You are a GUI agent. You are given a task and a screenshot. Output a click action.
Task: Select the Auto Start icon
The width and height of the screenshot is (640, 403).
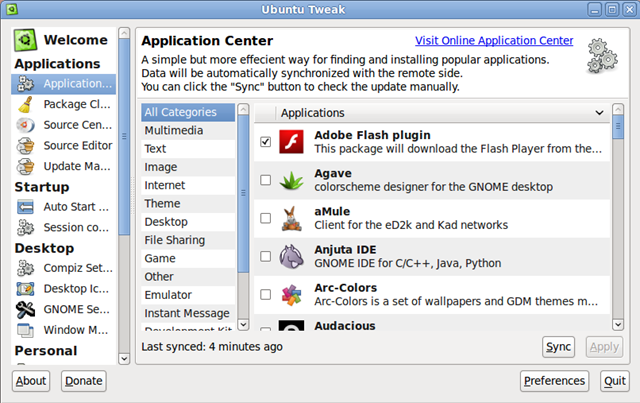tap(25, 207)
